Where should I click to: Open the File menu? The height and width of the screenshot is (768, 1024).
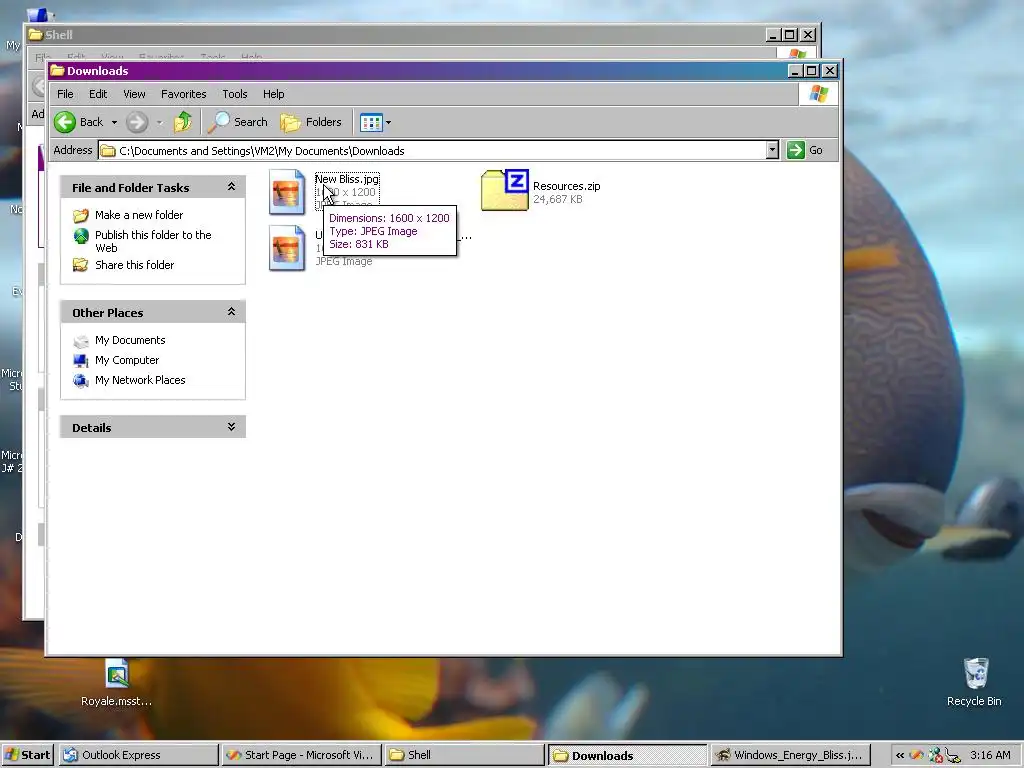click(65, 94)
